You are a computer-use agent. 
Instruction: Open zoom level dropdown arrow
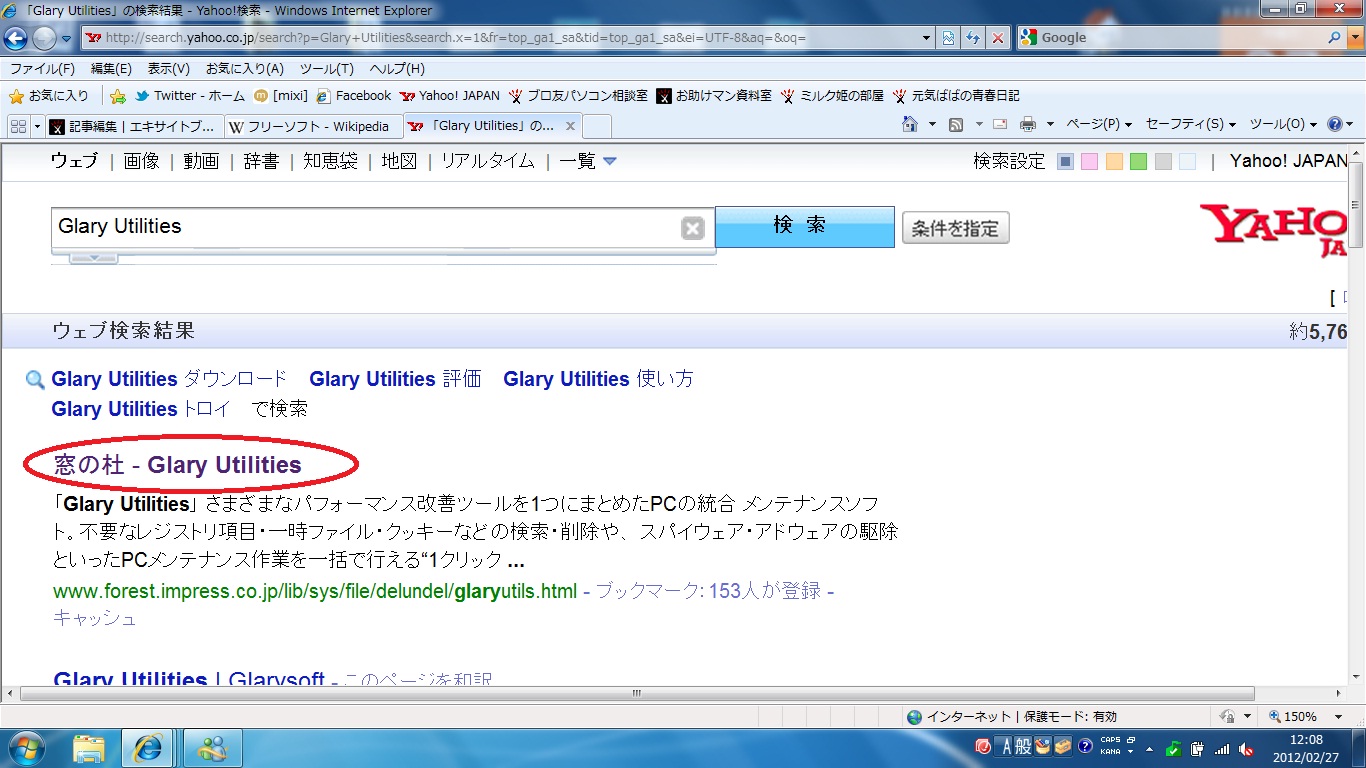pyautogui.click(x=1339, y=717)
